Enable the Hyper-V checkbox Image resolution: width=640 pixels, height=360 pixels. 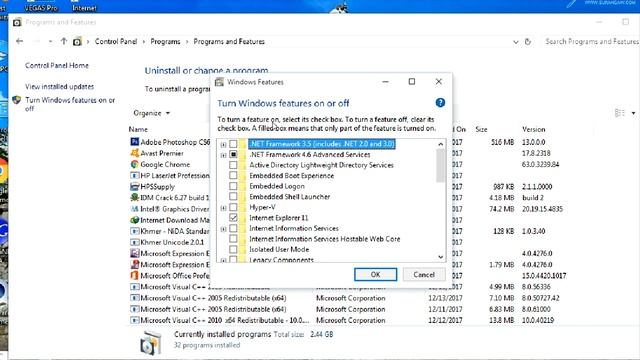point(233,207)
